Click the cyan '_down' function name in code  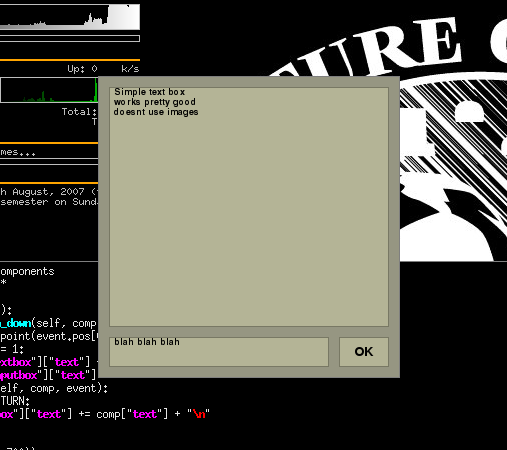[16, 323]
